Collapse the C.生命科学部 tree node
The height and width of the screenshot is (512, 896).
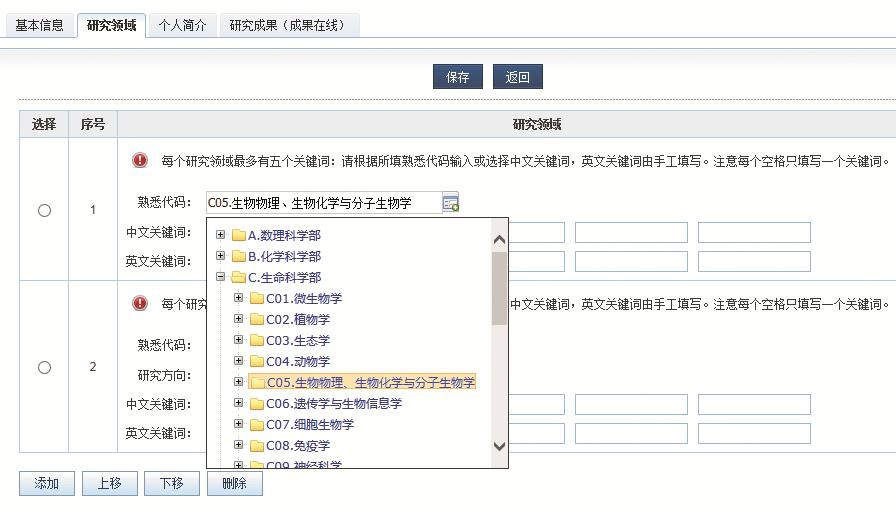220,277
